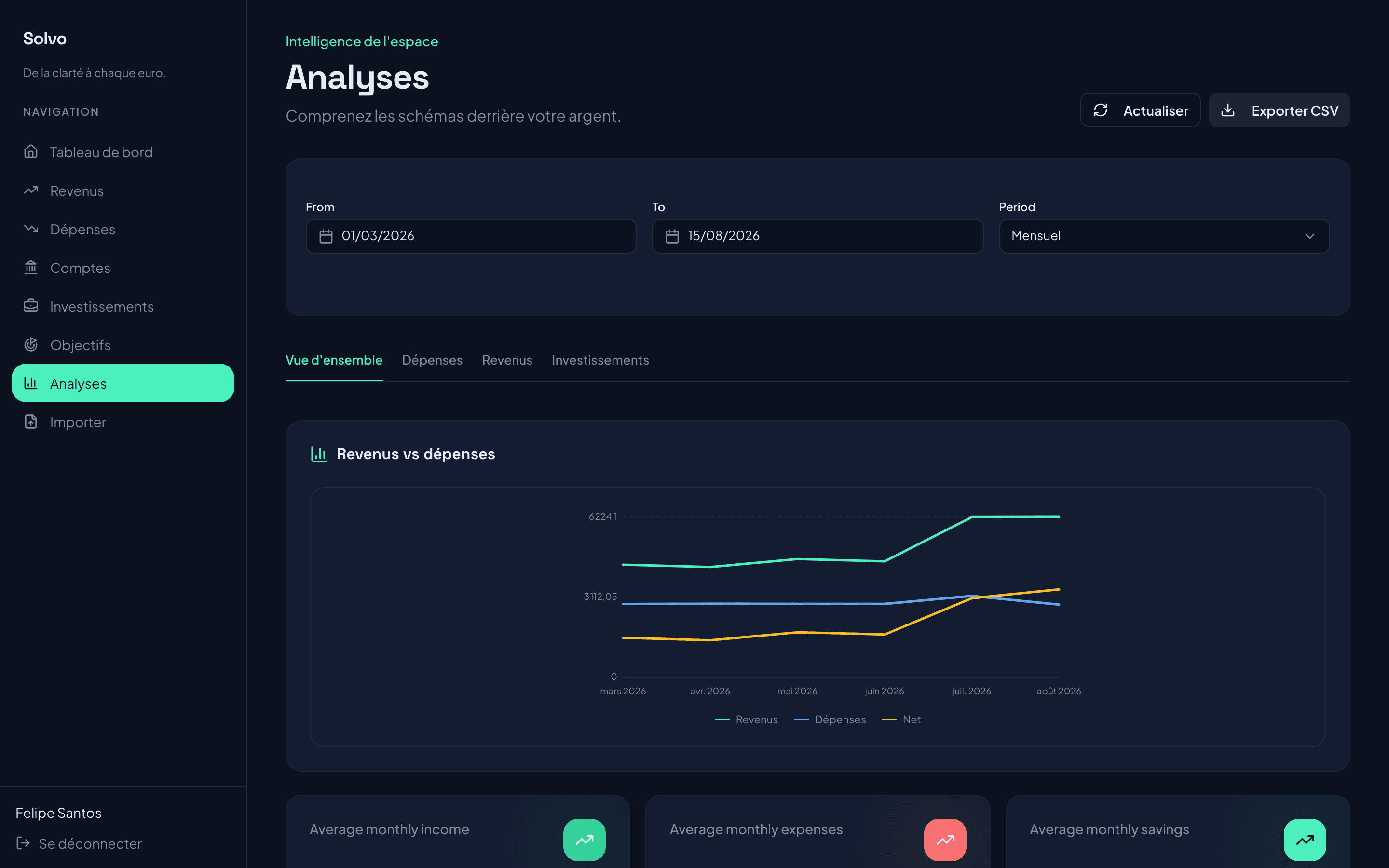Click the Revenus trending-up sidebar icon

31,190
